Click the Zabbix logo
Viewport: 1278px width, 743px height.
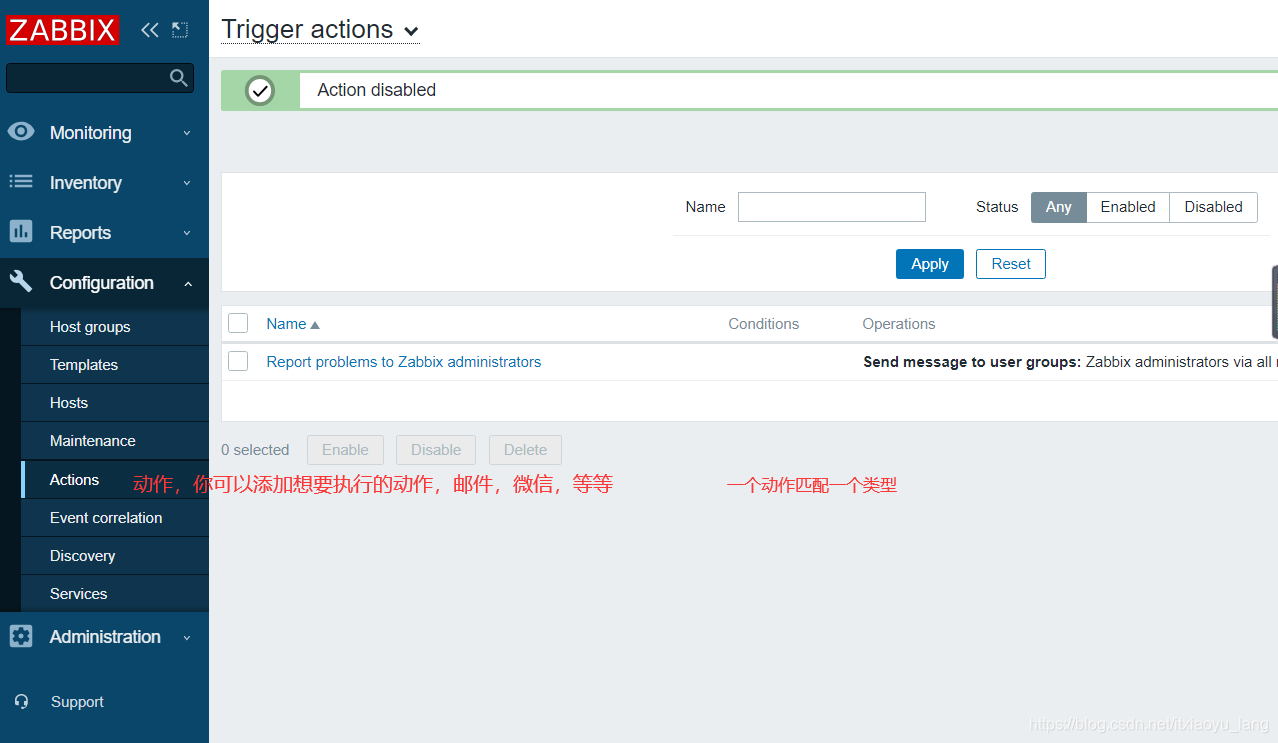[x=62, y=30]
